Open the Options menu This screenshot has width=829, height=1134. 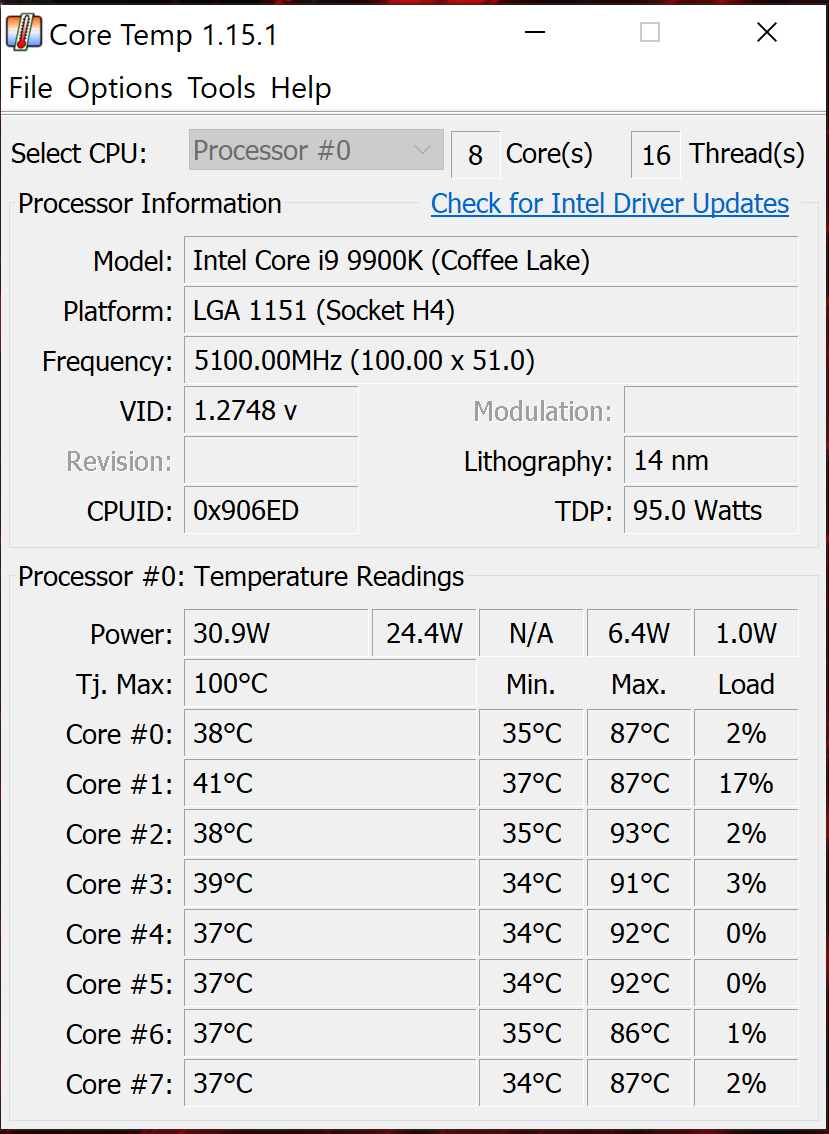click(x=120, y=88)
